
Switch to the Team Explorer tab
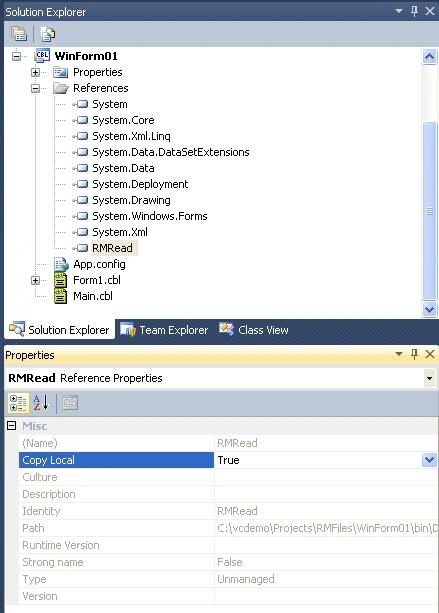(164, 330)
